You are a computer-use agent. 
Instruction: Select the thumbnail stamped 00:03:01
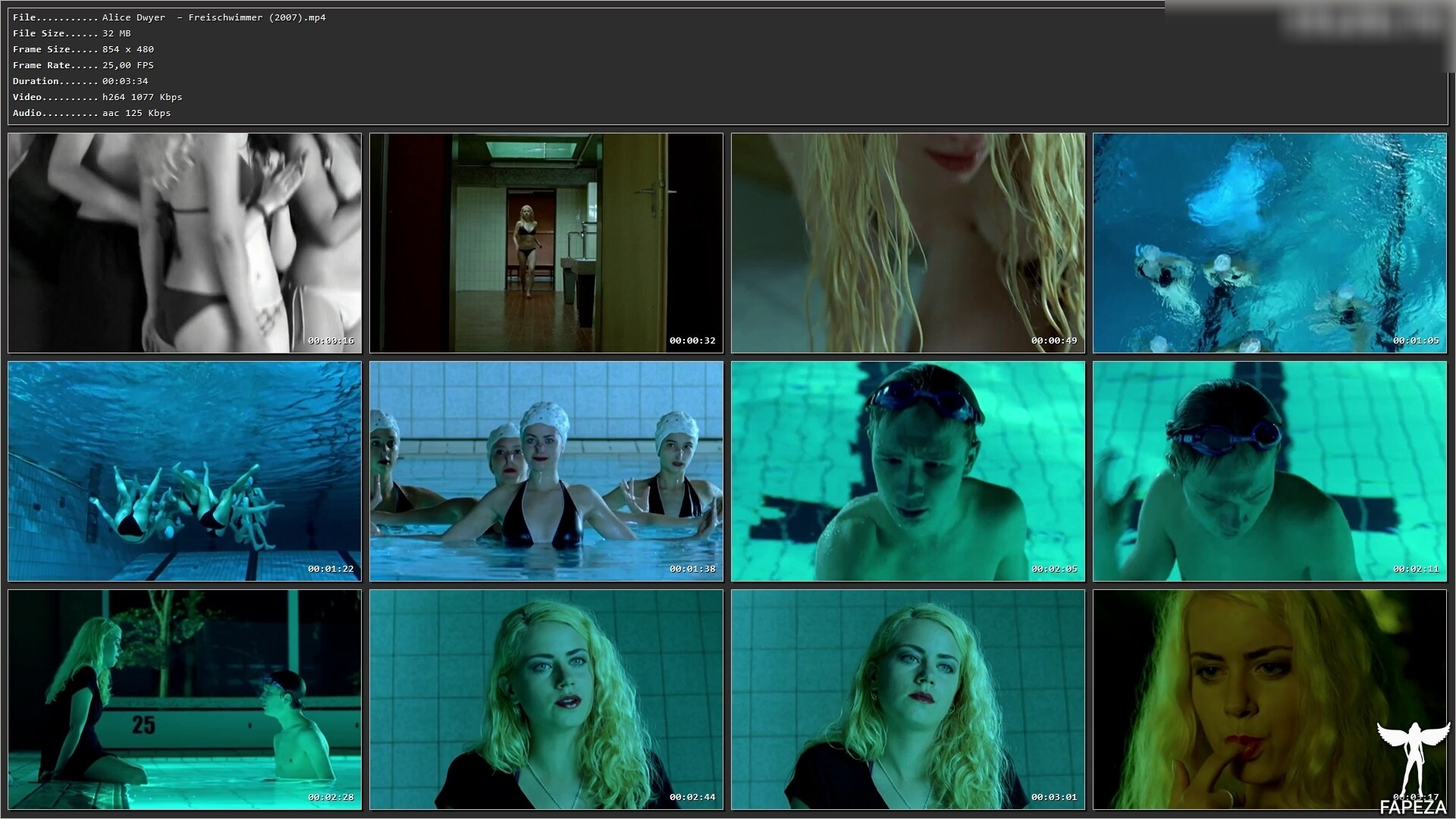908,699
